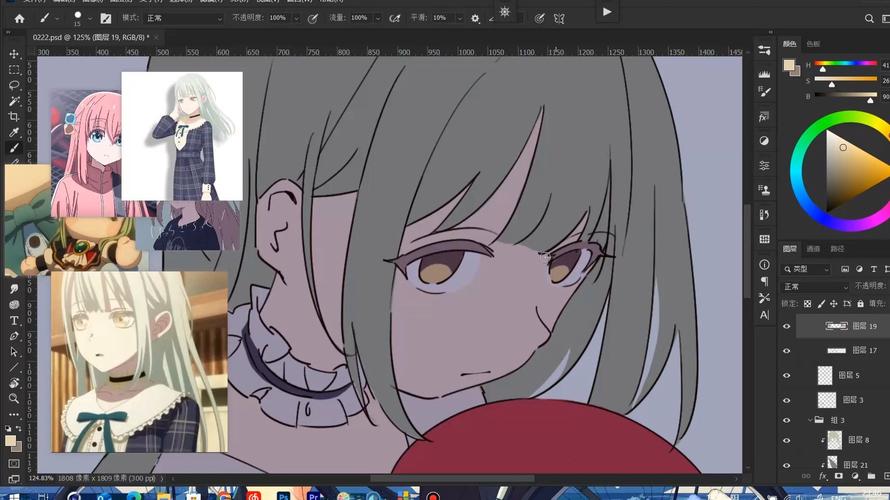The width and height of the screenshot is (890, 500).
Task: Toggle airbrush build-up icon
Action: [394, 18]
